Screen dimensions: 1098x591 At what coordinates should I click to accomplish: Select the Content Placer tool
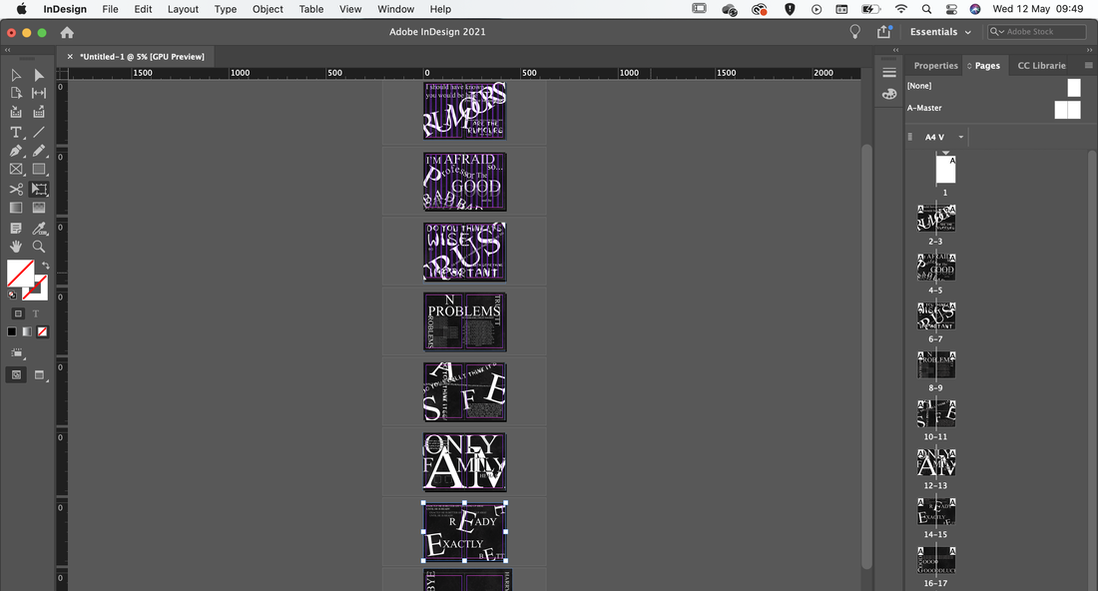pos(39,112)
